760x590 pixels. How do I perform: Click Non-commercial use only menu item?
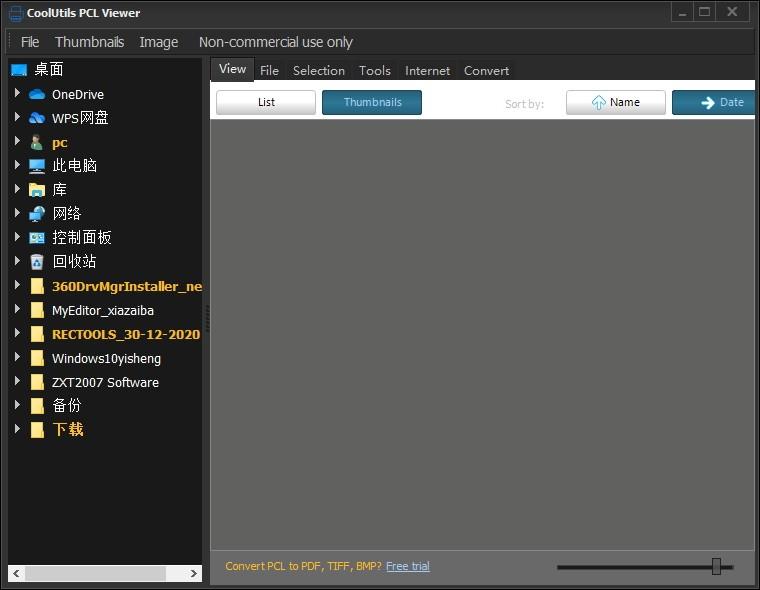click(275, 42)
